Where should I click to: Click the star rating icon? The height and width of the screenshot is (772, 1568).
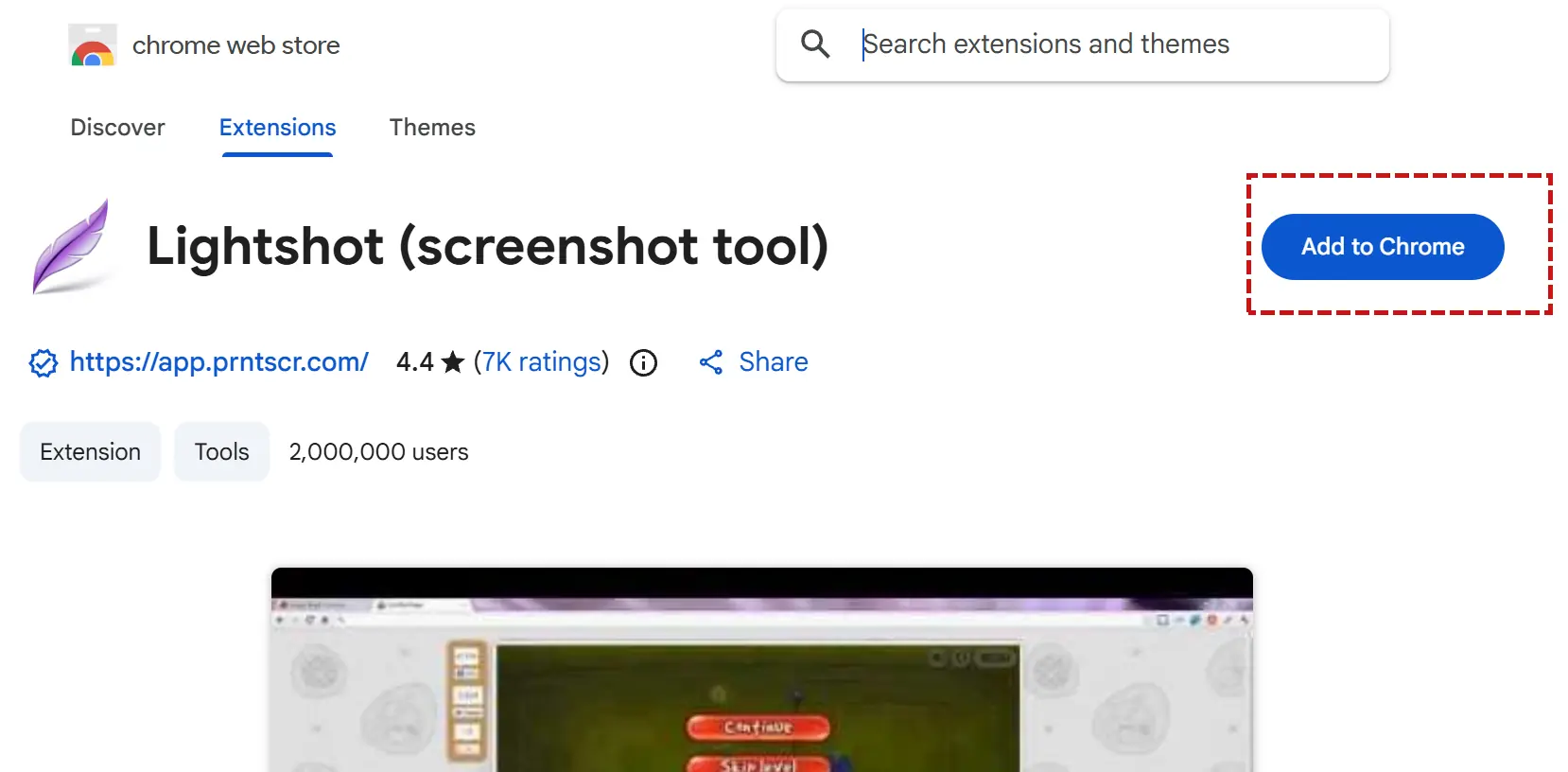point(453,361)
